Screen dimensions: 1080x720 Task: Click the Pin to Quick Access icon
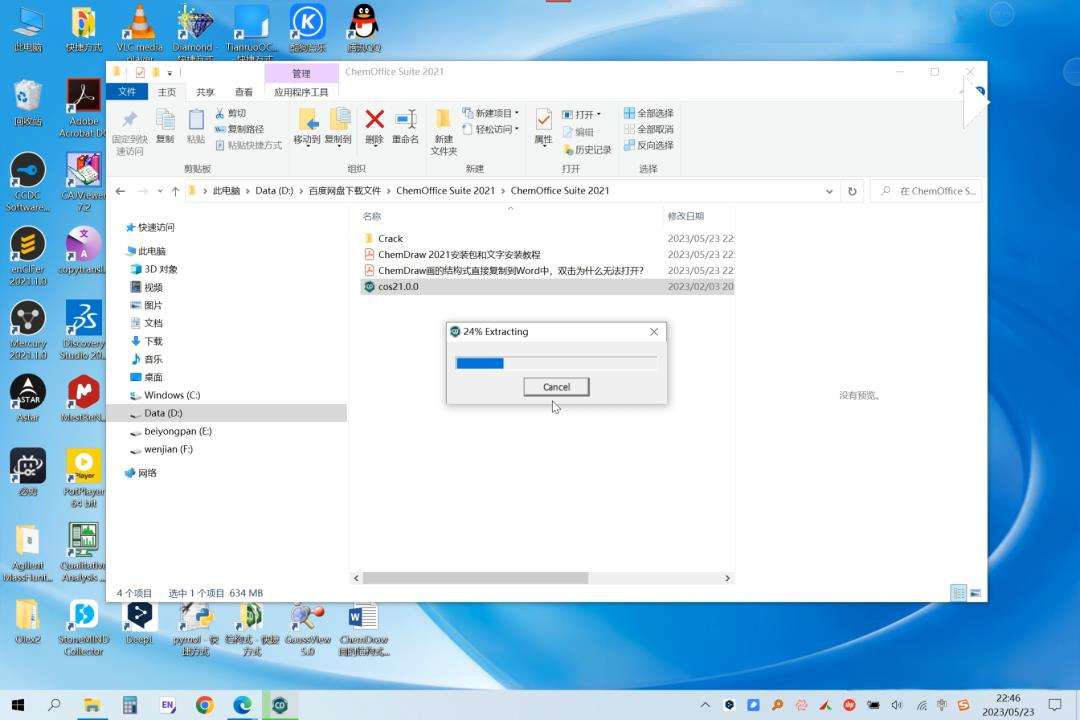129,120
